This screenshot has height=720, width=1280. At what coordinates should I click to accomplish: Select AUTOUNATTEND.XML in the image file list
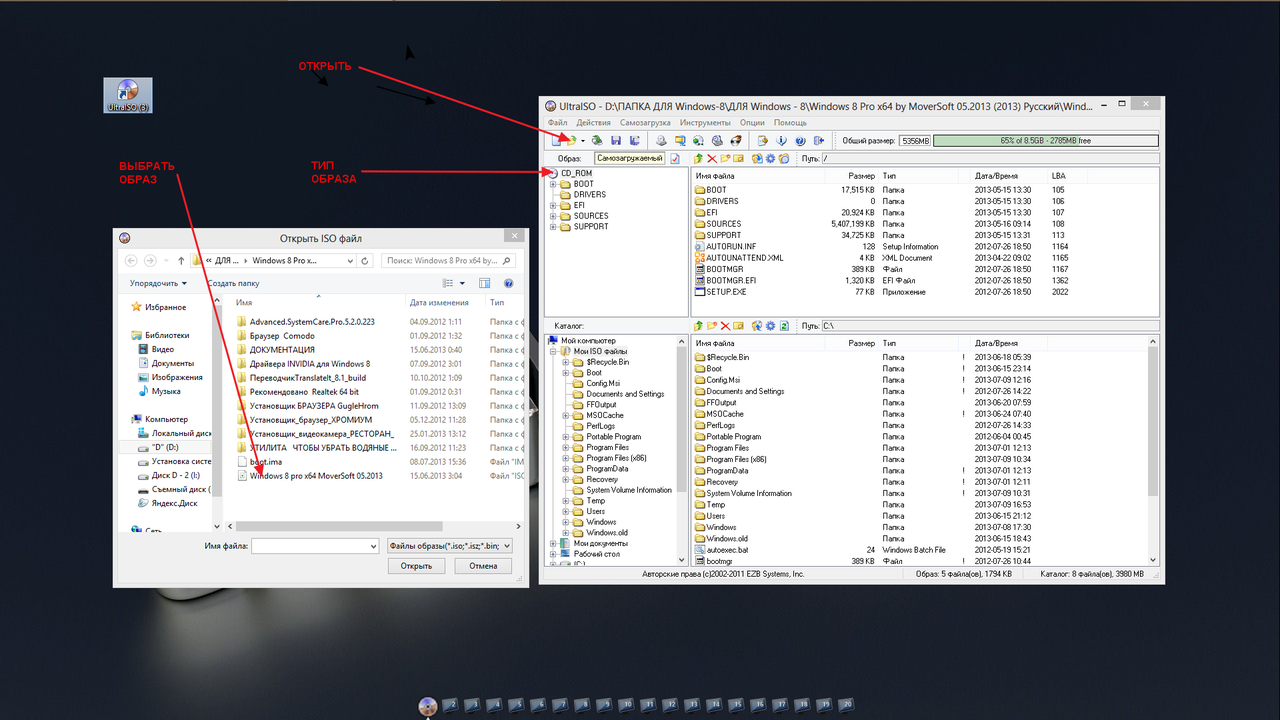pyautogui.click(x=738, y=258)
